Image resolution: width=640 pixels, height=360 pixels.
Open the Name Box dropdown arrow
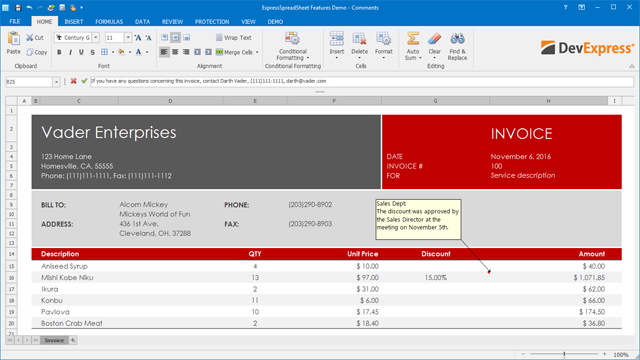[x=56, y=82]
